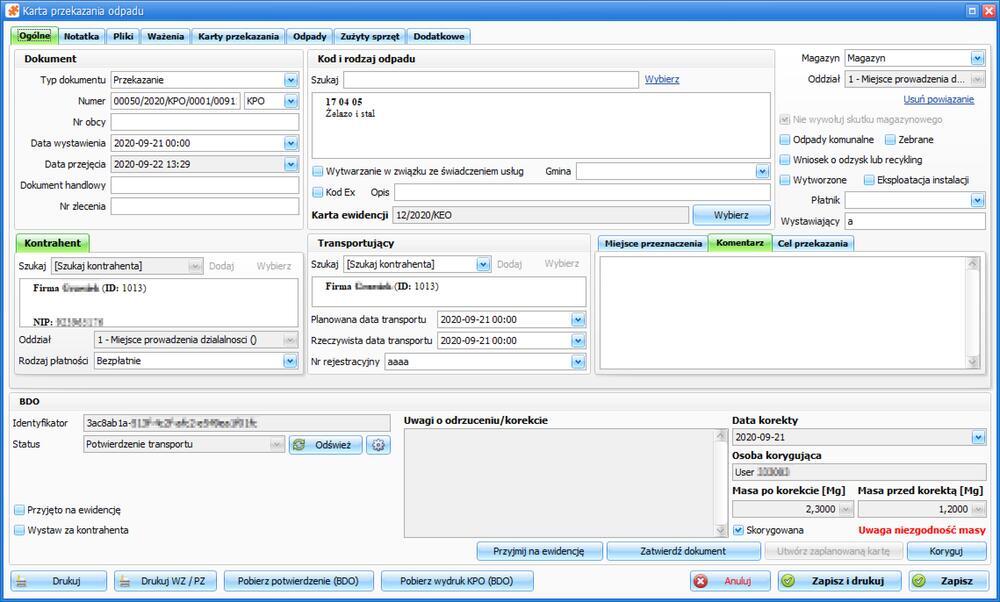The image size is (1000, 602).
Task: Click the red Anuluj cancel icon
Action: [701, 581]
